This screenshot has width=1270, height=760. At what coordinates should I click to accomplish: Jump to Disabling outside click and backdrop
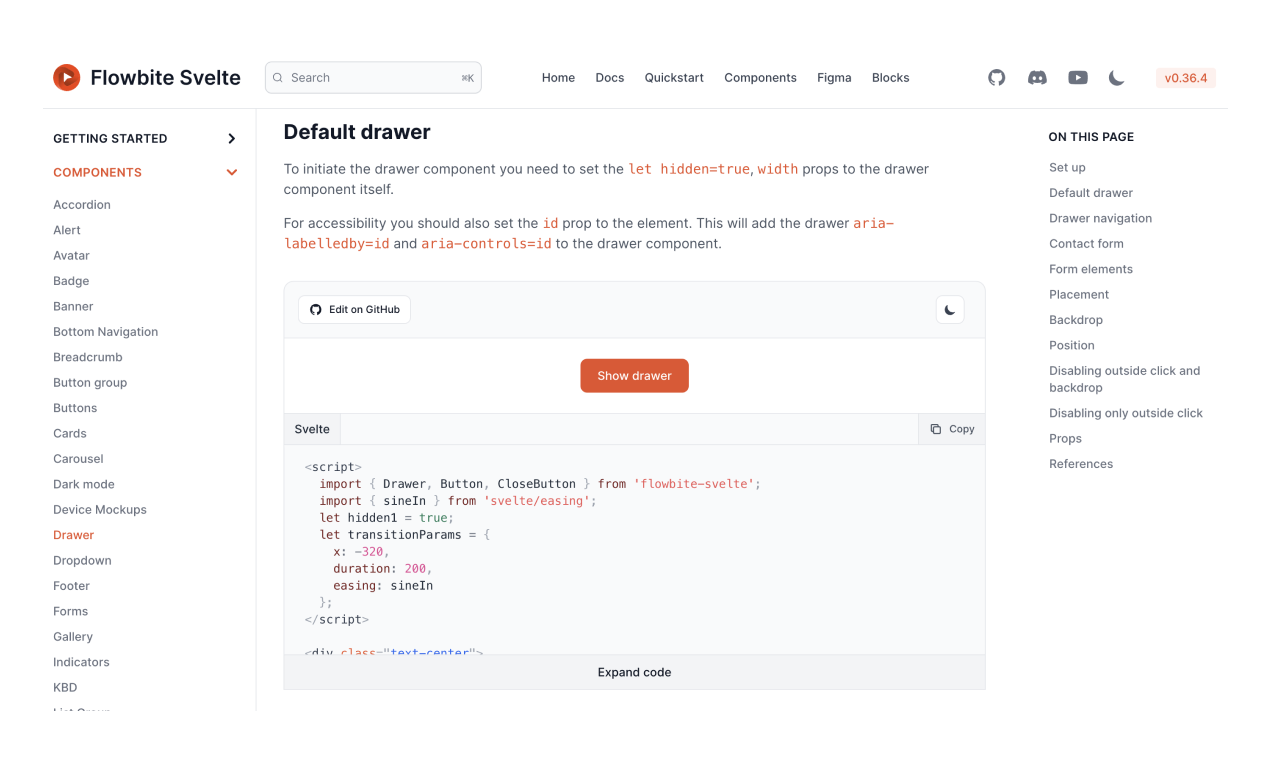coord(1124,379)
